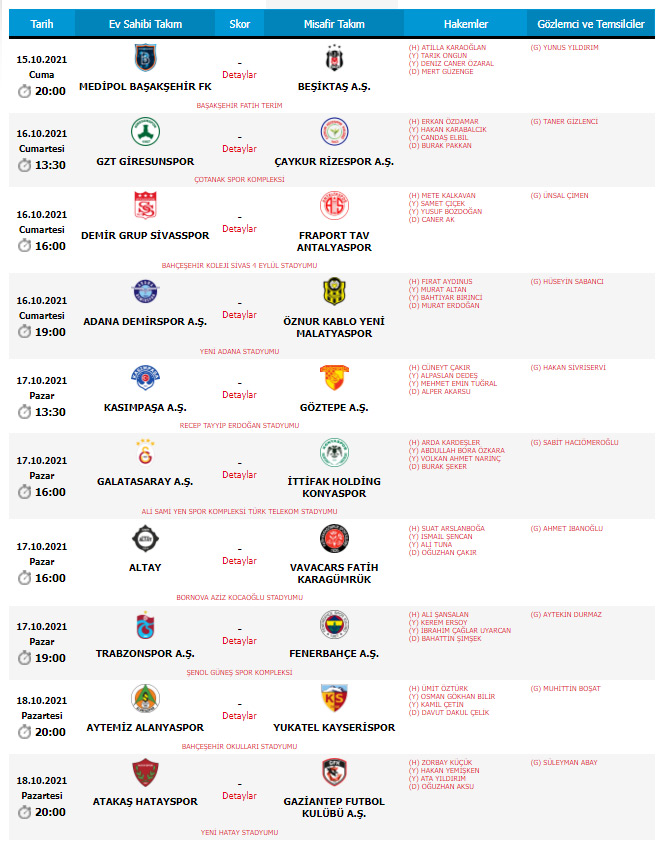Viewport: 656px width, 843px height.
Task: Click the Galatasaray A.Ş. club emblem
Action: (x=145, y=453)
